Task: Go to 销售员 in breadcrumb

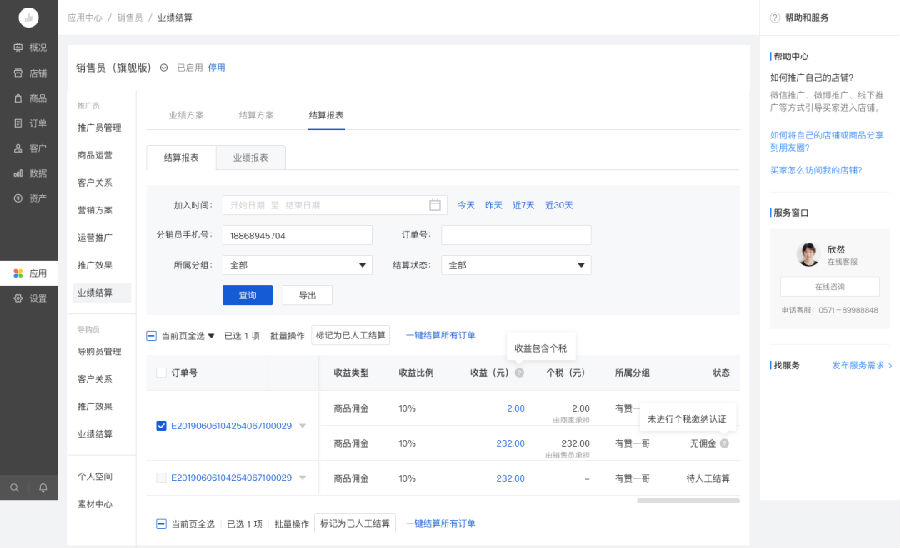Action: coord(130,18)
